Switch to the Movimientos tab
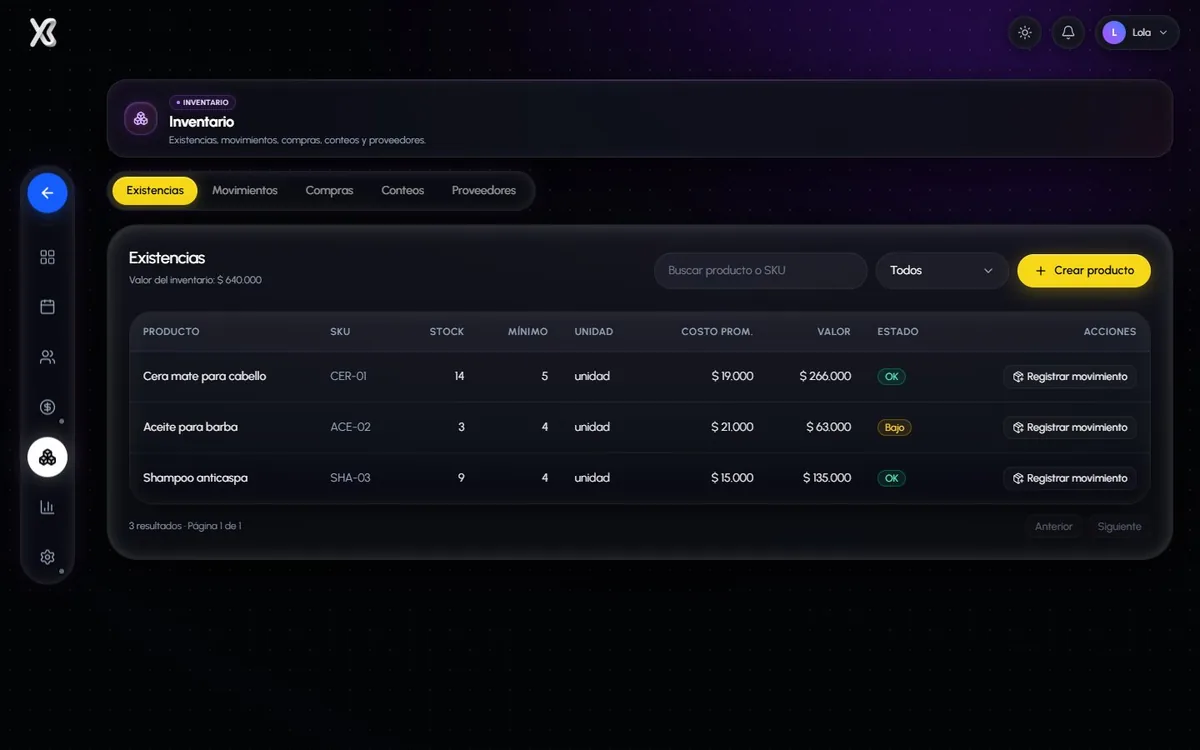 pos(245,191)
